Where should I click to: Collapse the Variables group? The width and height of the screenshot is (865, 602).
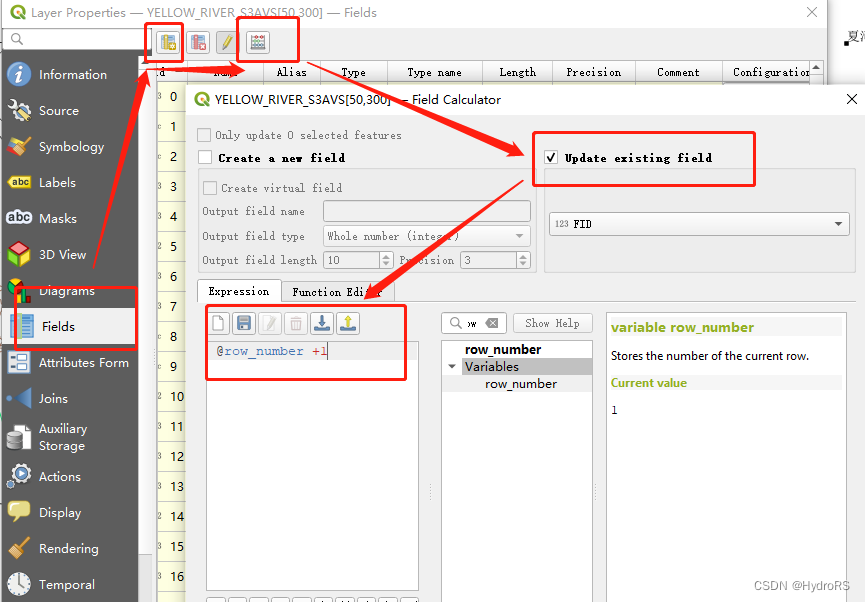click(x=452, y=366)
